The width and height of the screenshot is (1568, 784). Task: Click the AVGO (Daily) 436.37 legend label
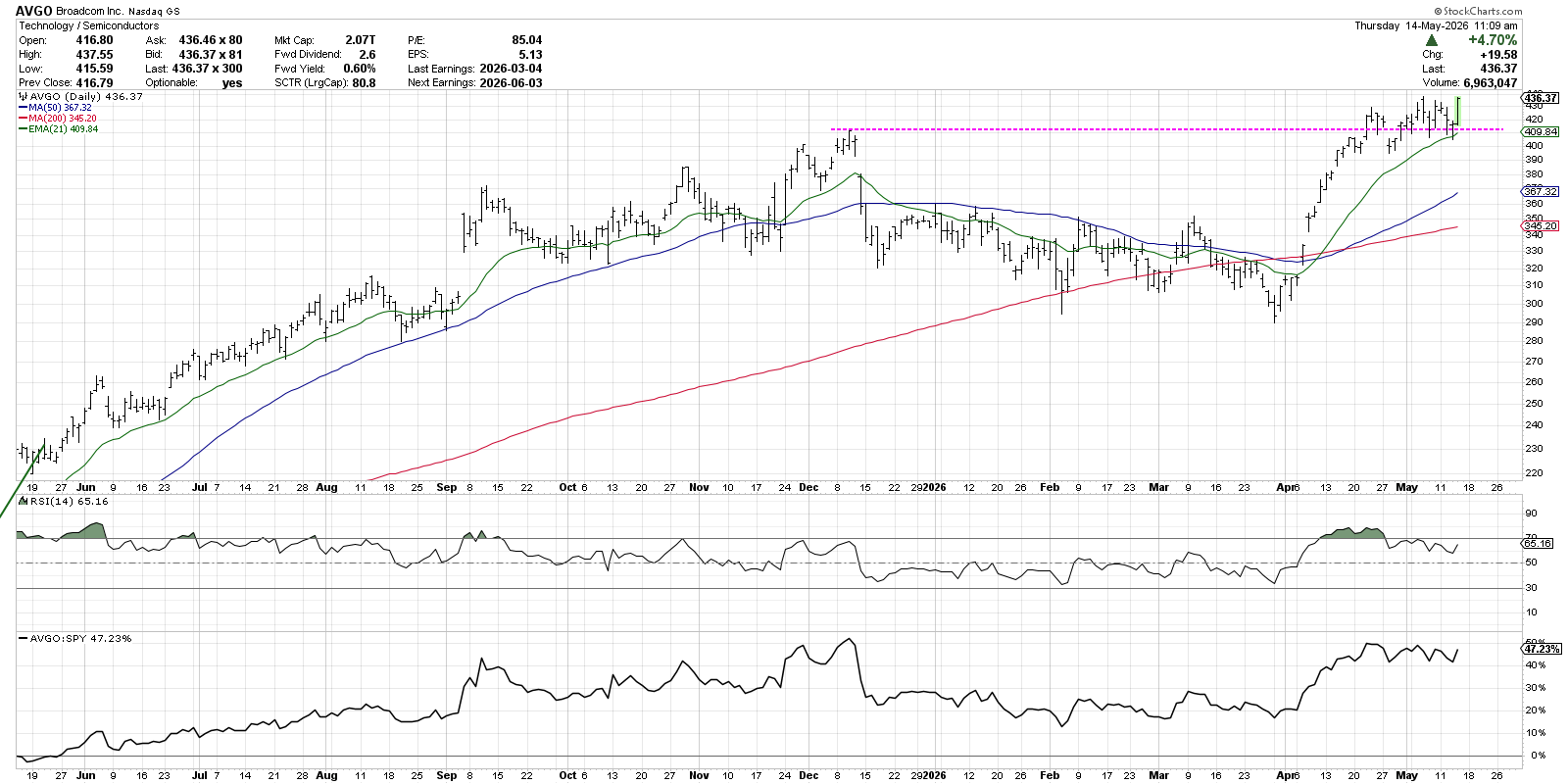[86, 97]
